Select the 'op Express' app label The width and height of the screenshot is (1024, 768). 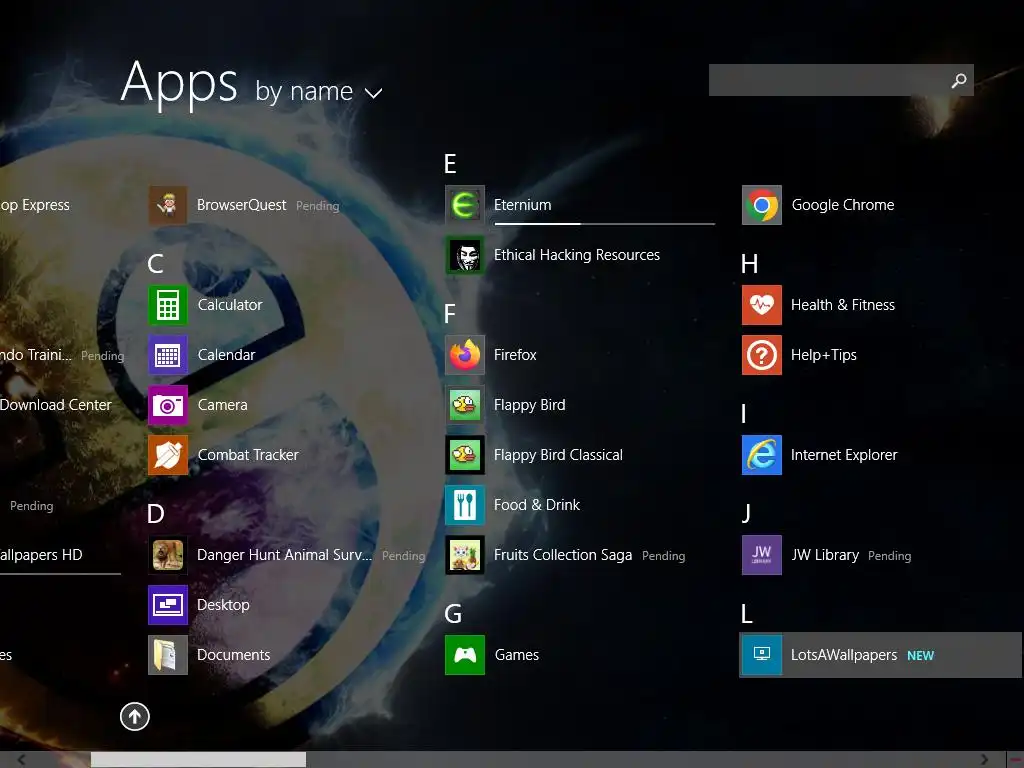[x=35, y=205]
